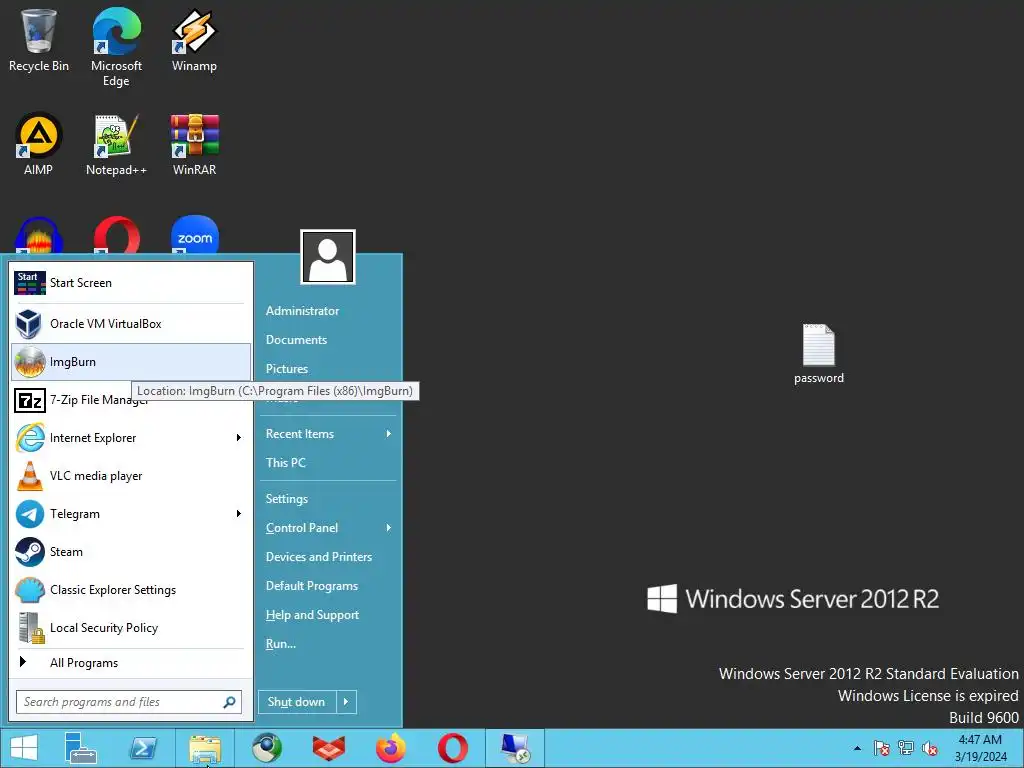The height and width of the screenshot is (768, 1024).
Task: Open Server Manager from the taskbar
Action: pos(80,748)
